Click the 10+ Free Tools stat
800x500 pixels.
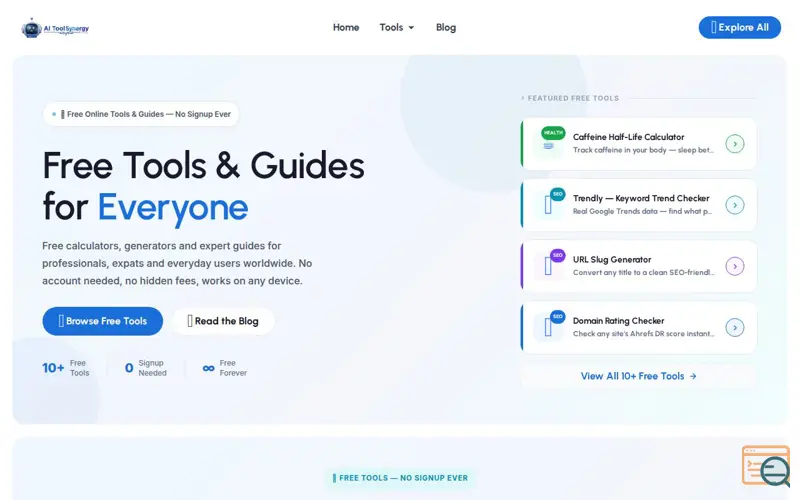[x=66, y=368]
